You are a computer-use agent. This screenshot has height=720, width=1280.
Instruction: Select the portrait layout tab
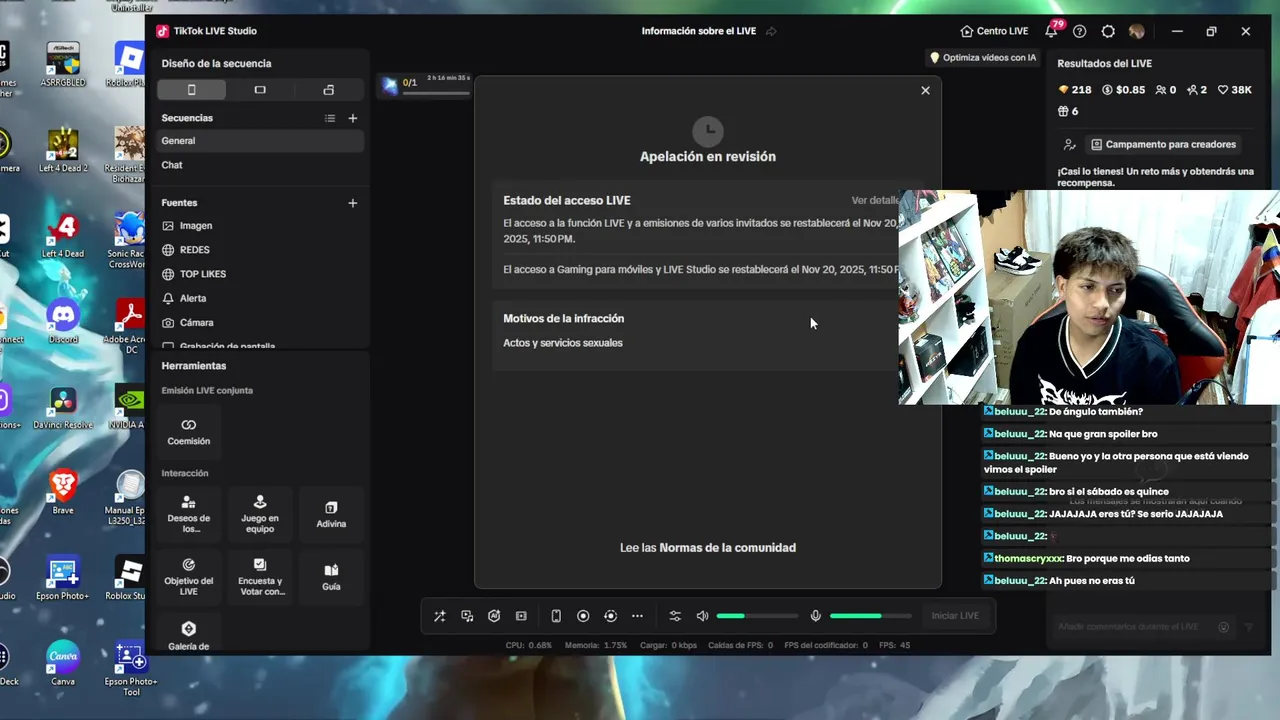click(x=191, y=90)
